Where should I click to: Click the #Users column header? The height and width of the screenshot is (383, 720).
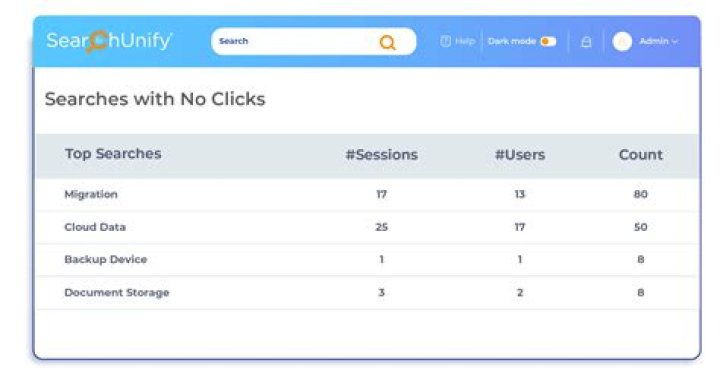(x=520, y=155)
